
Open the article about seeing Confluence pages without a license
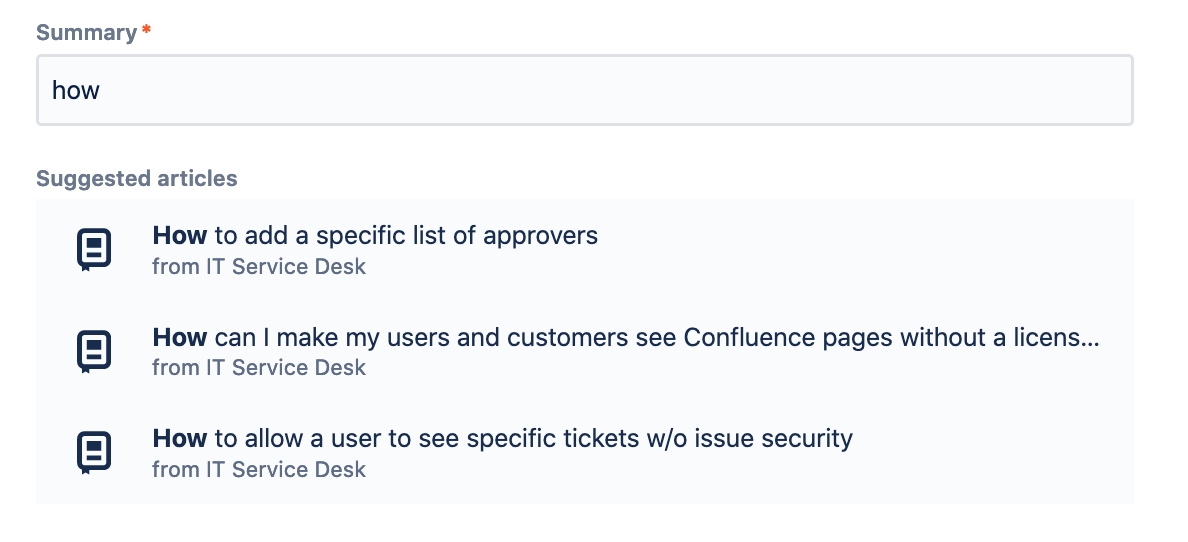(626, 337)
